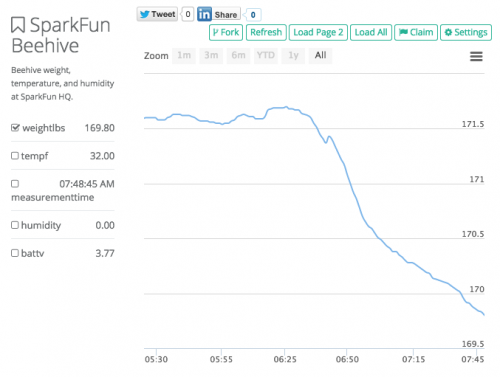The image size is (500, 377).
Task: Click the Load All button
Action: pos(371,32)
